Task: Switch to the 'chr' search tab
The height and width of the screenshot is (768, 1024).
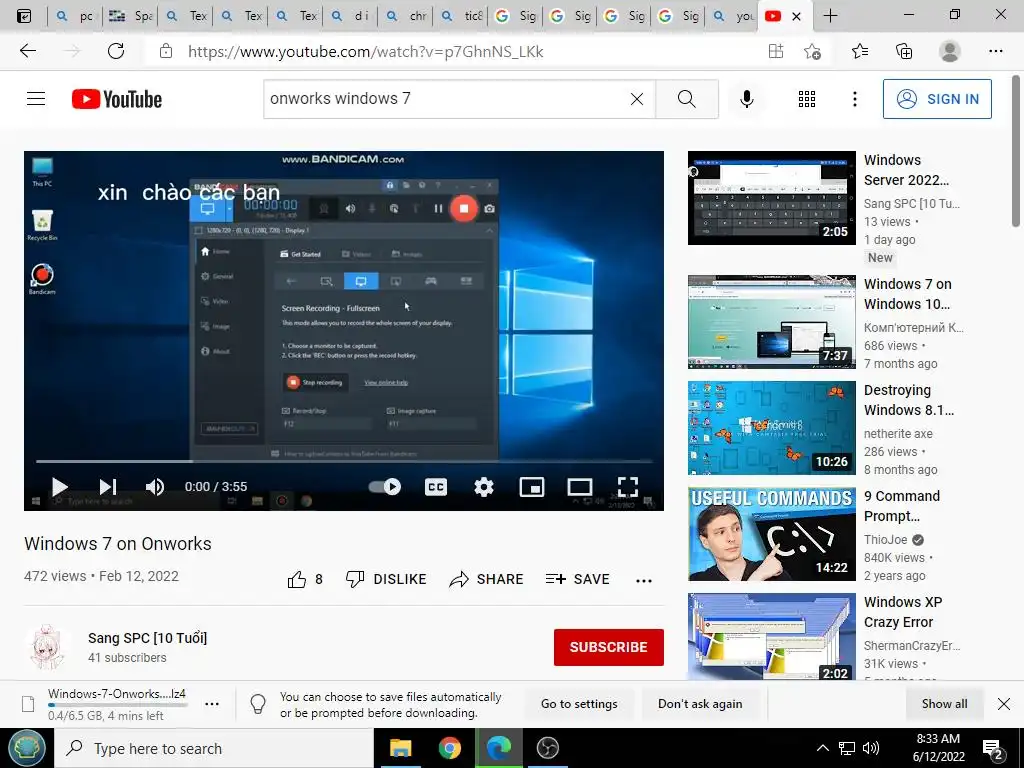Action: click(x=405, y=16)
